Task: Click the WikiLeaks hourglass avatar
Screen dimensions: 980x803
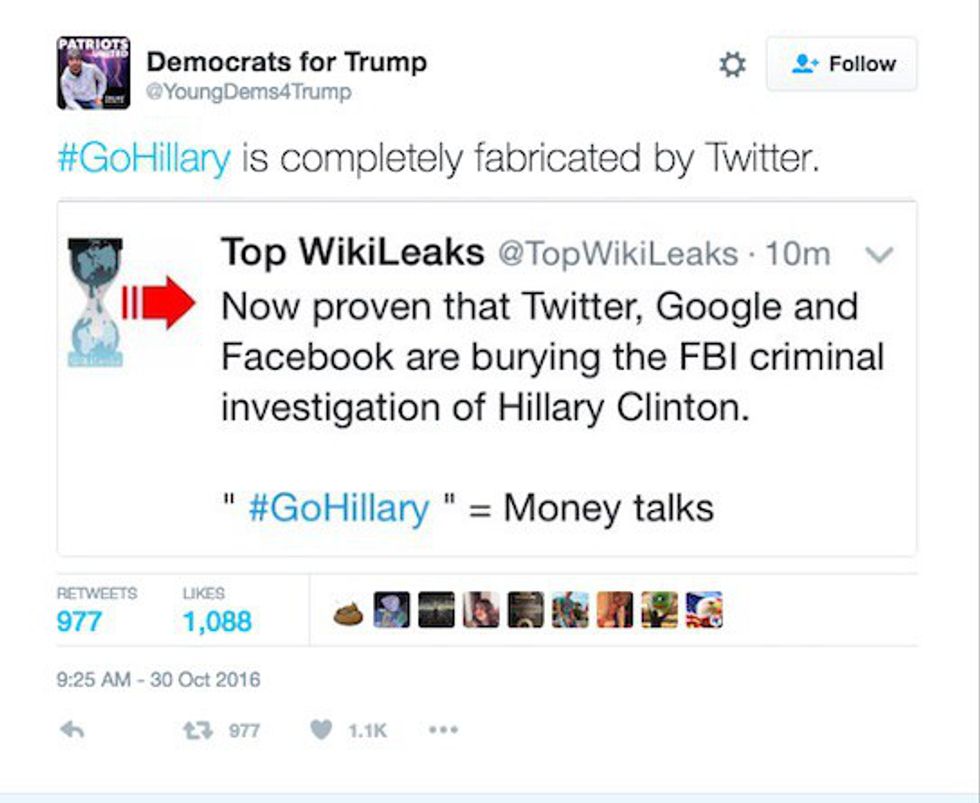Action: (x=97, y=302)
